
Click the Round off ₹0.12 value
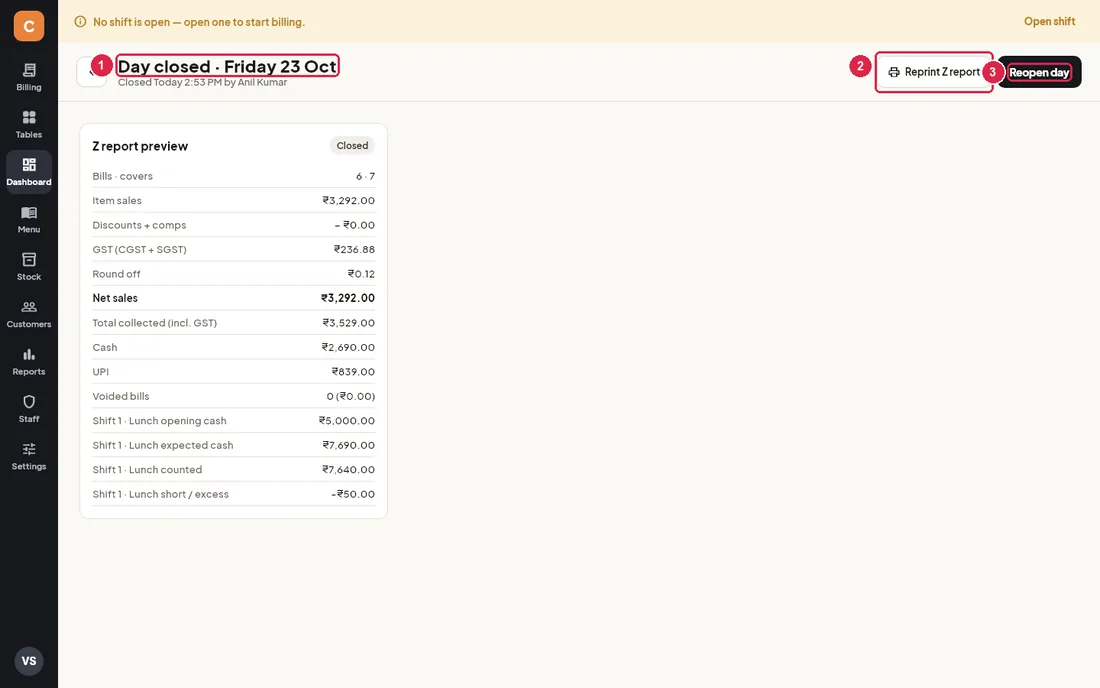pos(361,274)
